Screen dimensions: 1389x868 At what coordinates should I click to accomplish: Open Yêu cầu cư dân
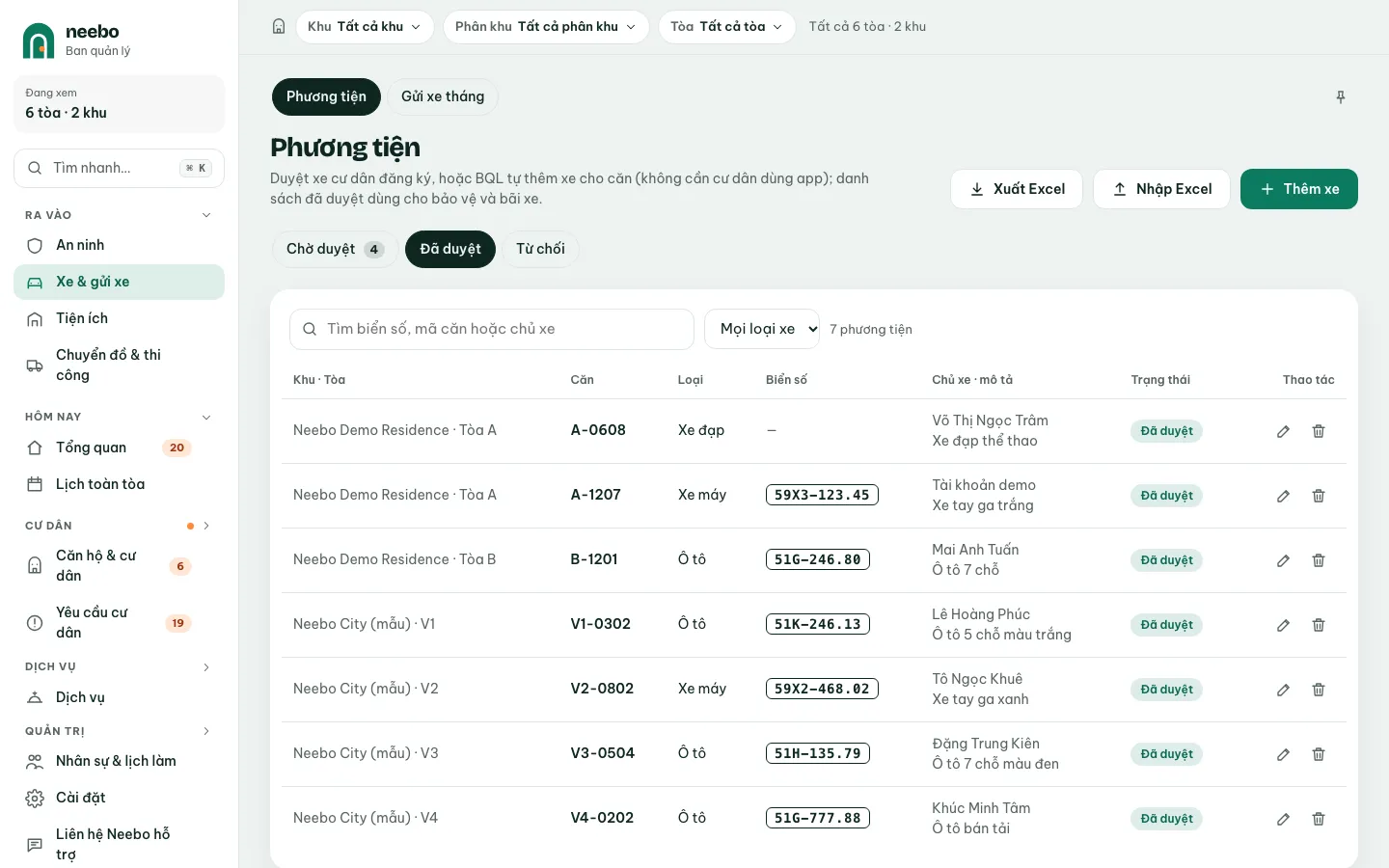(x=119, y=622)
